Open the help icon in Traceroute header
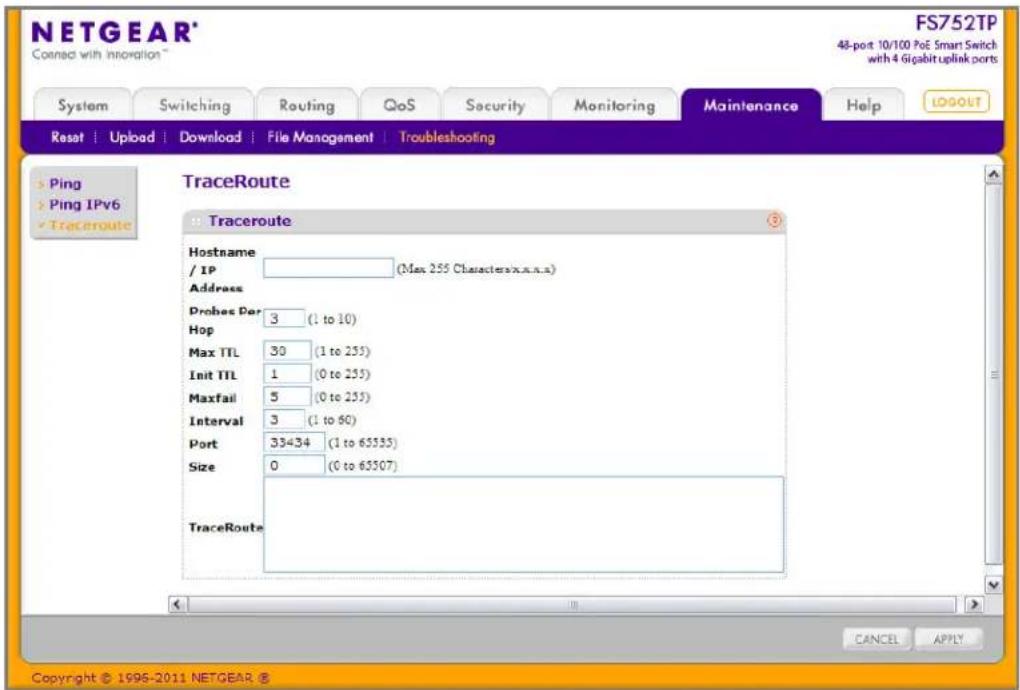This screenshot has height=690, width=1020. click(x=774, y=221)
